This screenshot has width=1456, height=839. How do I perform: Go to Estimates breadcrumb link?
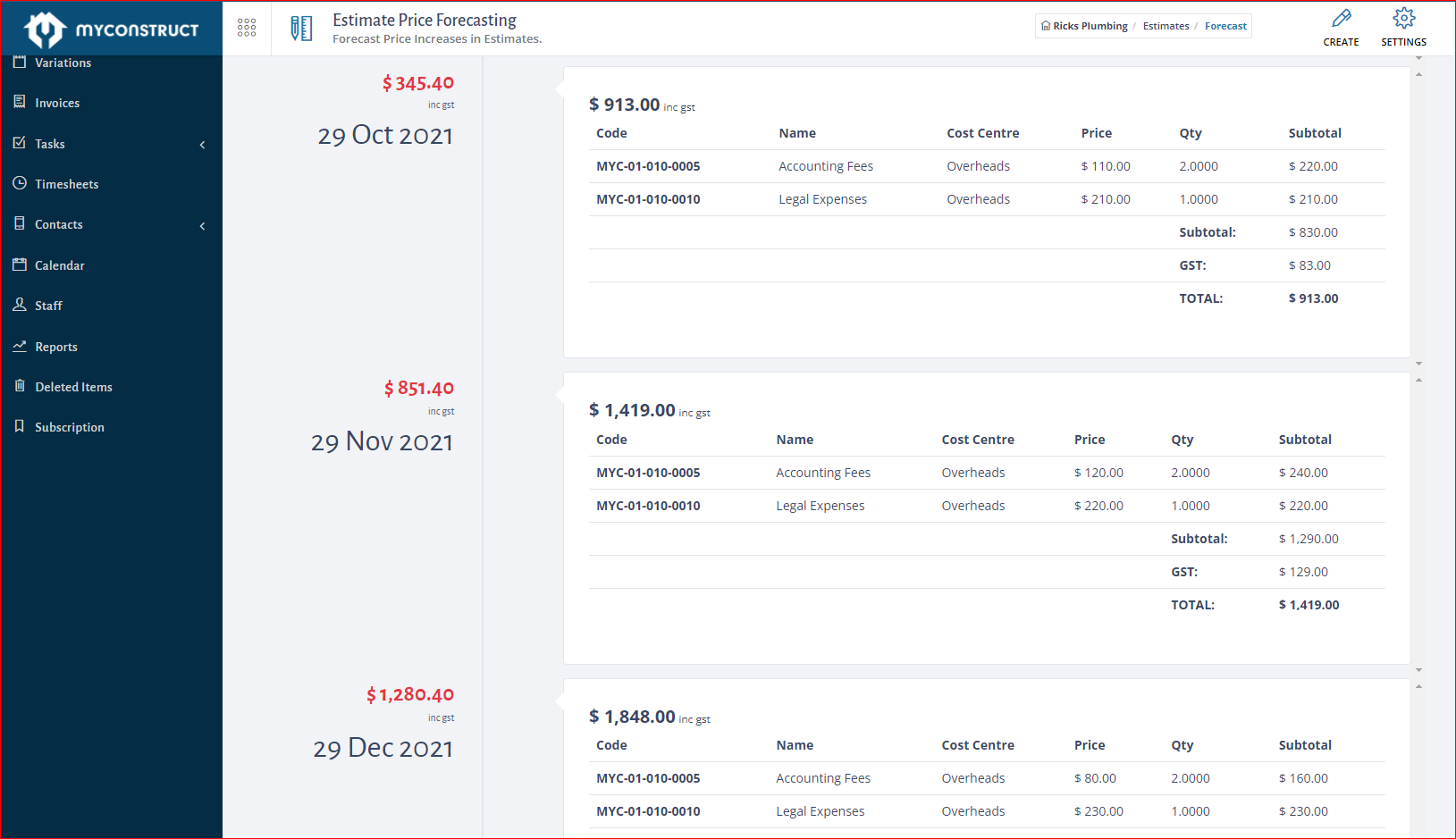pos(1166,26)
